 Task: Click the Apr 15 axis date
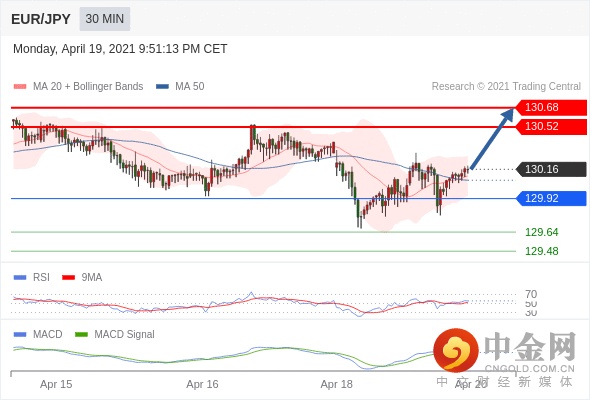56,384
